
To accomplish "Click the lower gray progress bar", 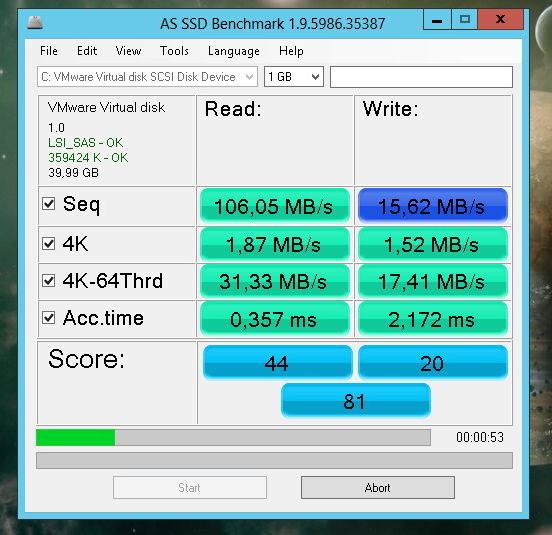I will coord(274,460).
